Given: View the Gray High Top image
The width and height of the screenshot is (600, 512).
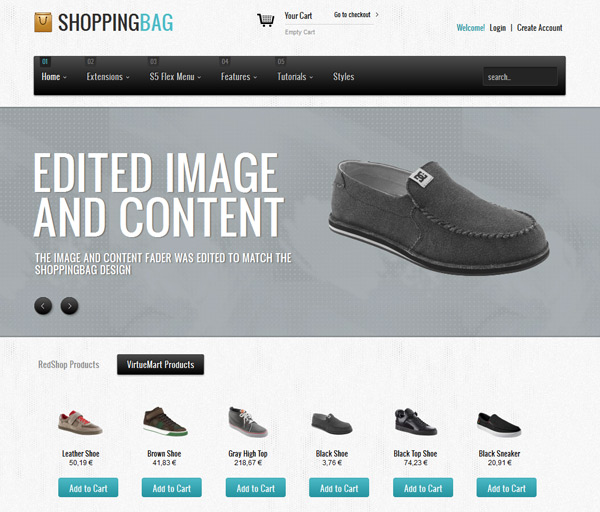Looking at the screenshot, I should click(x=248, y=422).
